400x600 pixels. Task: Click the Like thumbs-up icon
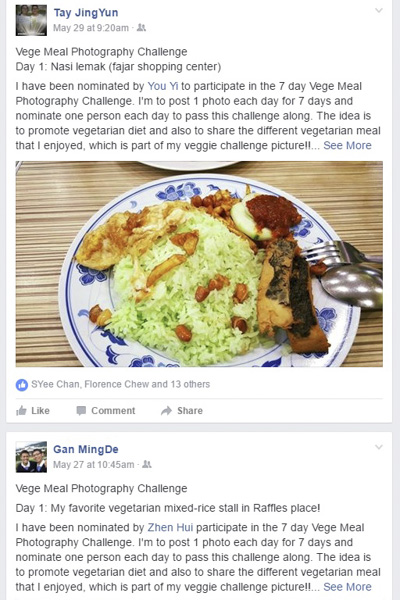click(21, 411)
